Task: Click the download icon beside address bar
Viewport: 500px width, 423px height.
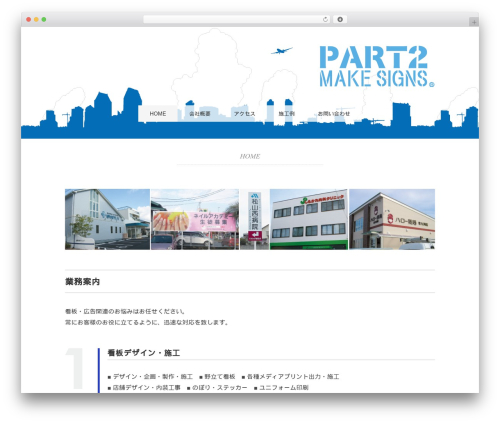Action: 340,19
